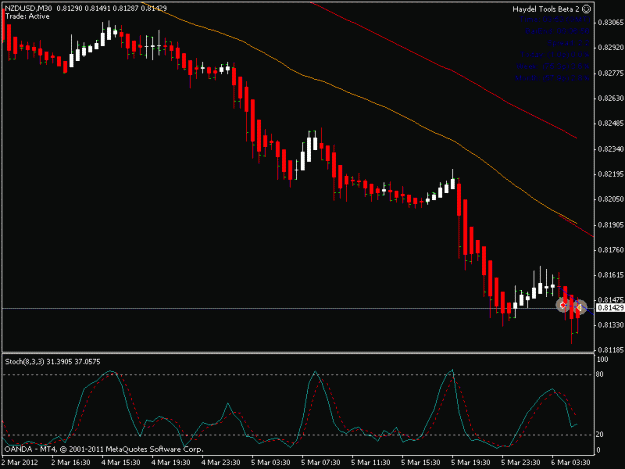Click the '5 Mar 07:30' time label
625x469 pixels.
tap(320, 463)
